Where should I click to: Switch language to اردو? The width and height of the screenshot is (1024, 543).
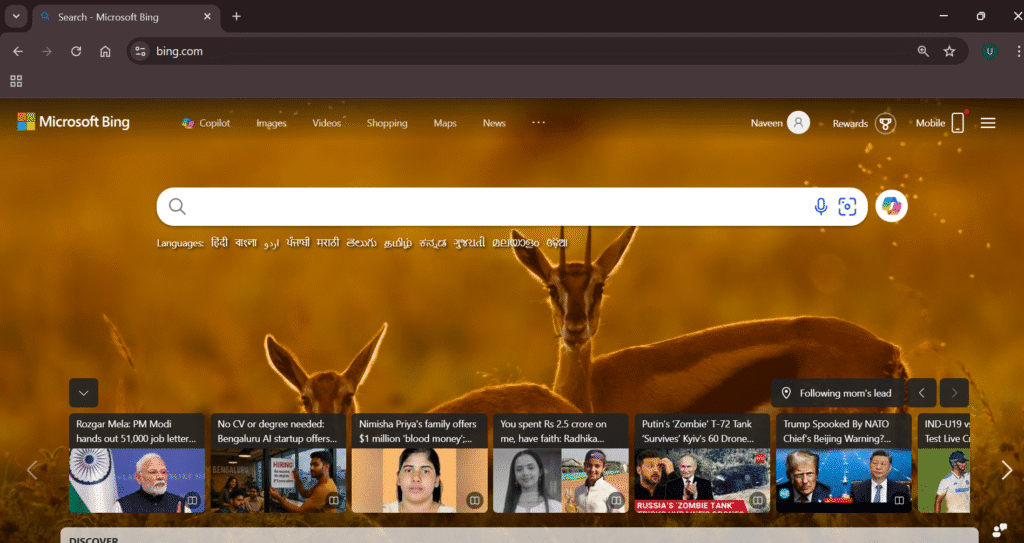pos(272,243)
